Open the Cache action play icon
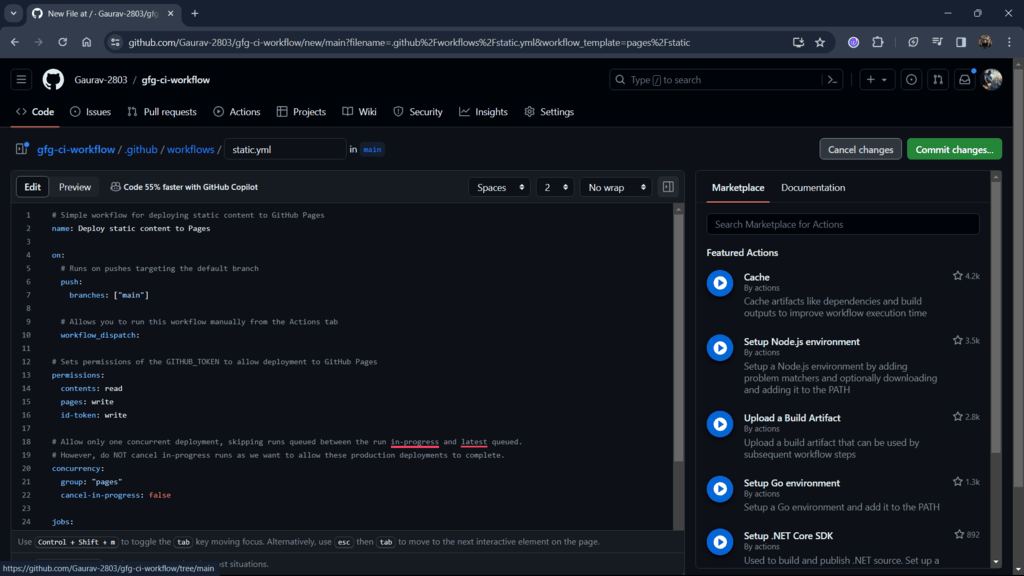Viewport: 1024px width, 576px height. point(720,283)
